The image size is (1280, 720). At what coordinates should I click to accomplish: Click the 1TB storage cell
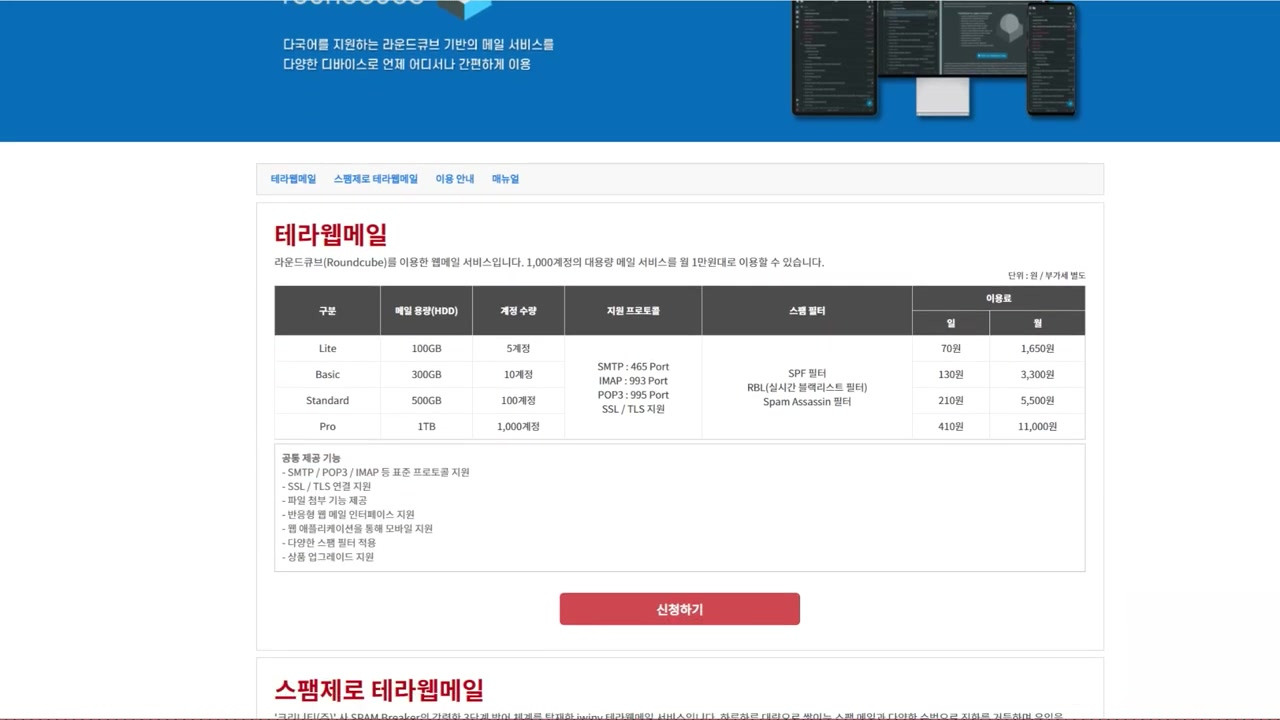point(427,426)
